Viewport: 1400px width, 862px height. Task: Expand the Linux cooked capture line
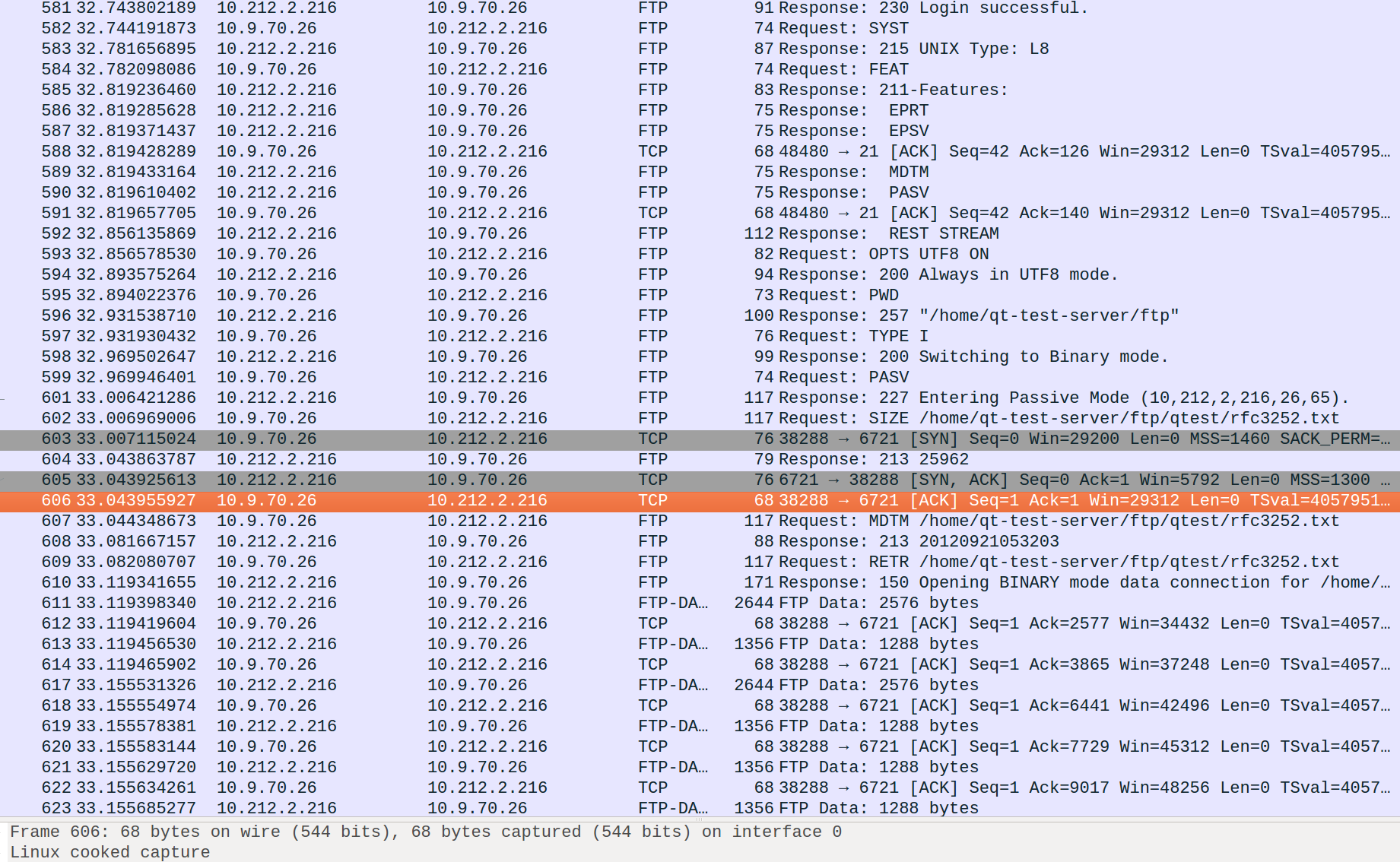point(110,853)
